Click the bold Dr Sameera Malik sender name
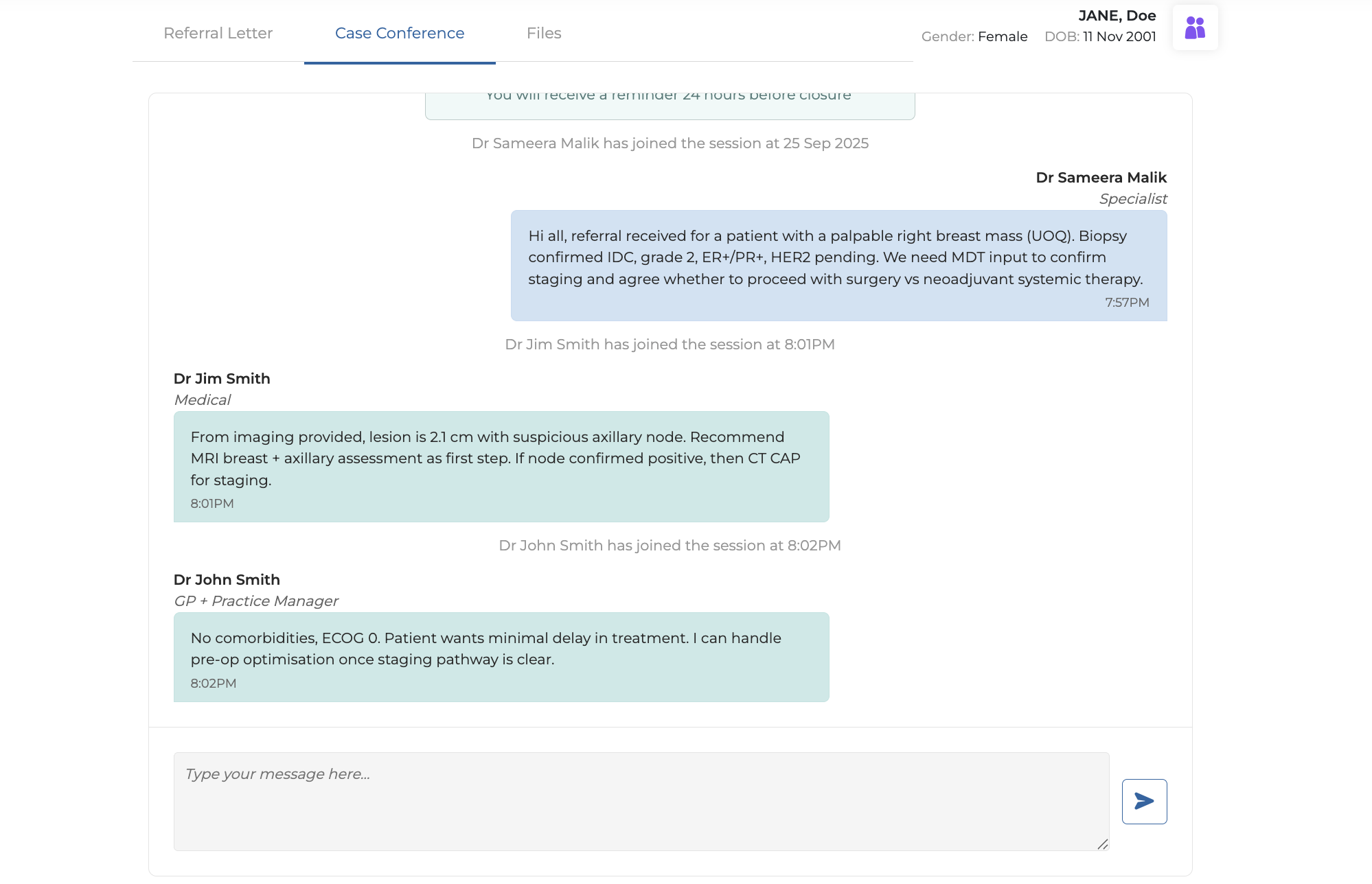 click(x=1101, y=178)
